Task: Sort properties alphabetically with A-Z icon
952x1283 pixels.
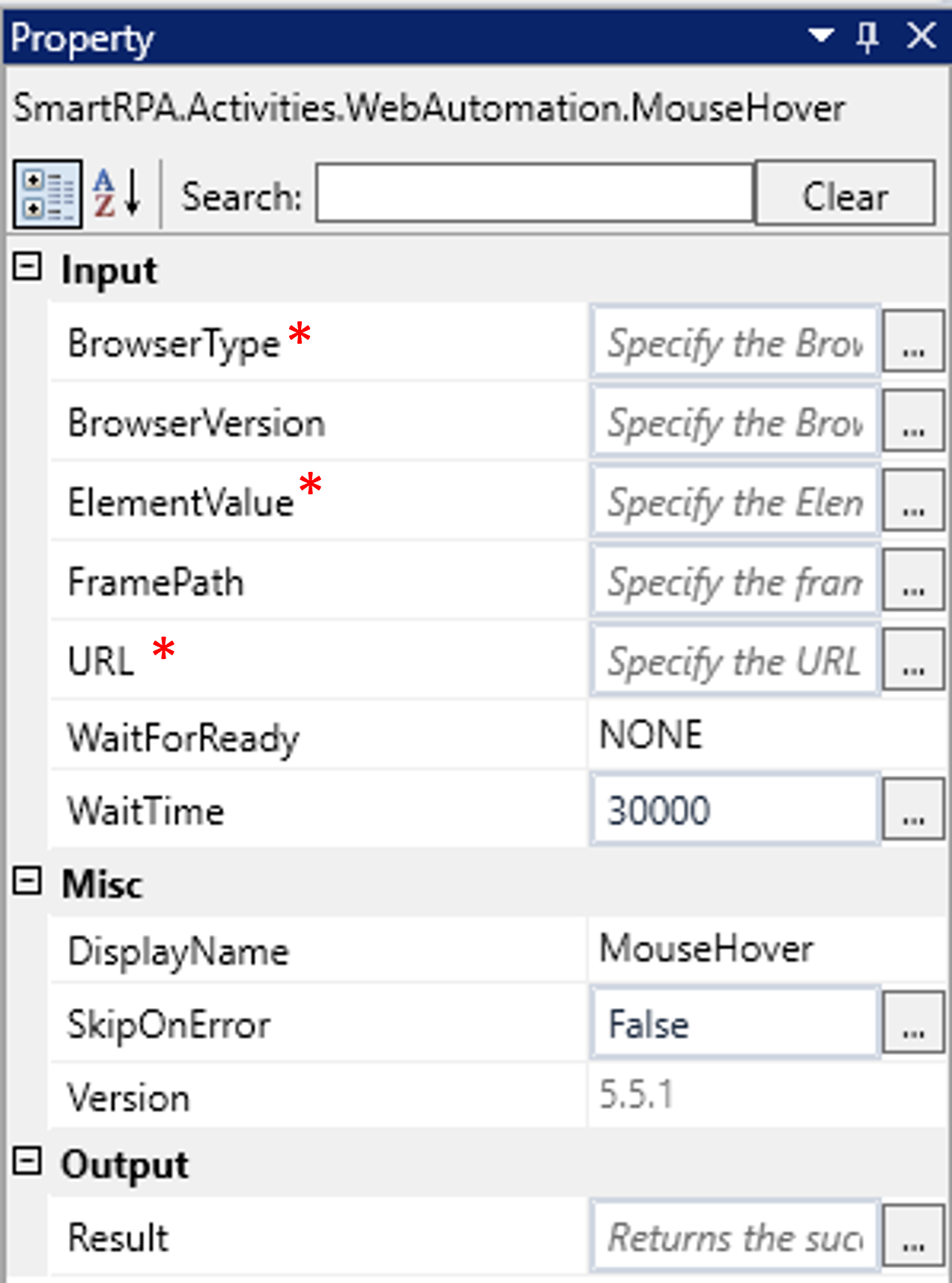Action: tap(118, 194)
